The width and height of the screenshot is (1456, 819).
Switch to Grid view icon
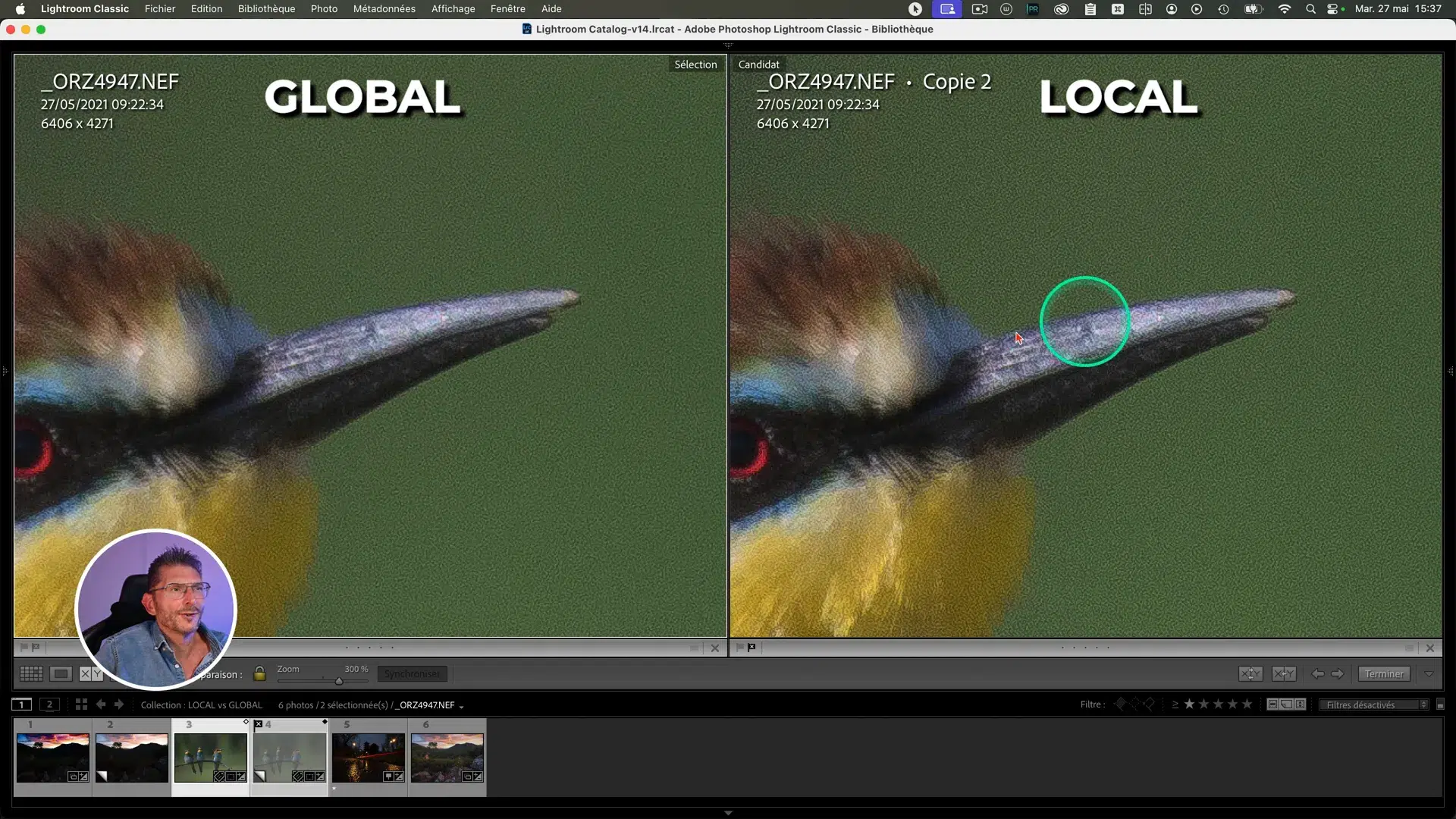point(31,673)
